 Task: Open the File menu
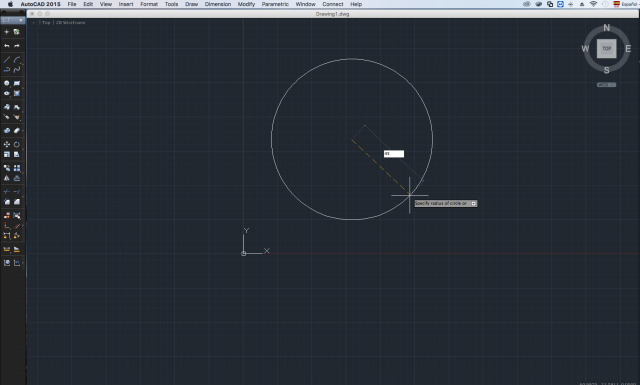(x=72, y=4)
